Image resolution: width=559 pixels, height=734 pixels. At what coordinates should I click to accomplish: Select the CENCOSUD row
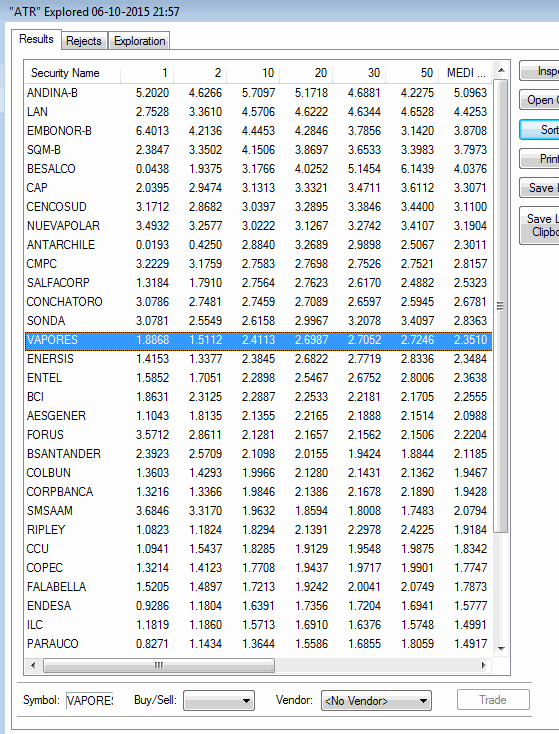(258, 207)
